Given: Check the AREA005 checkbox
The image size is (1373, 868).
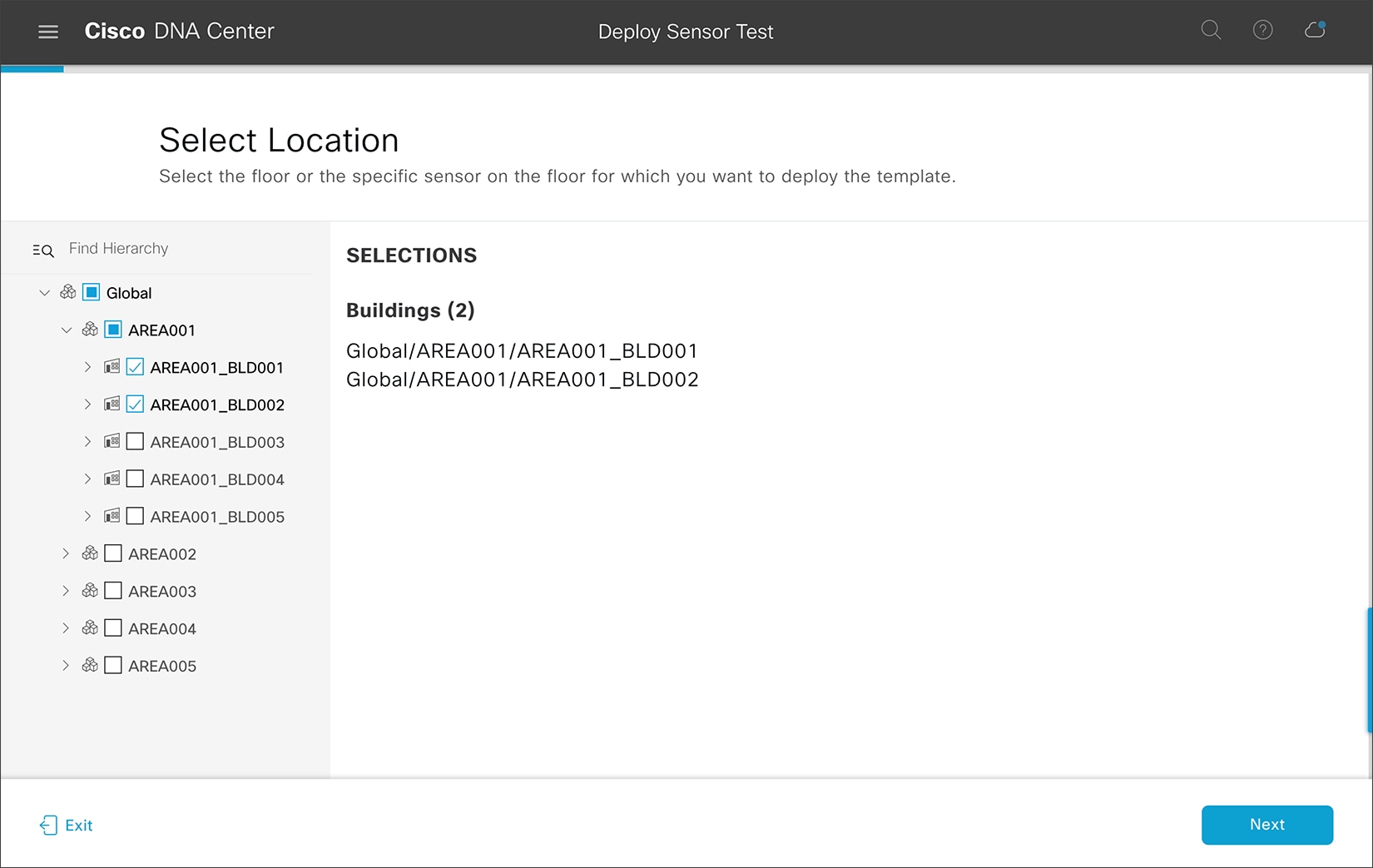Looking at the screenshot, I should pyautogui.click(x=113, y=666).
